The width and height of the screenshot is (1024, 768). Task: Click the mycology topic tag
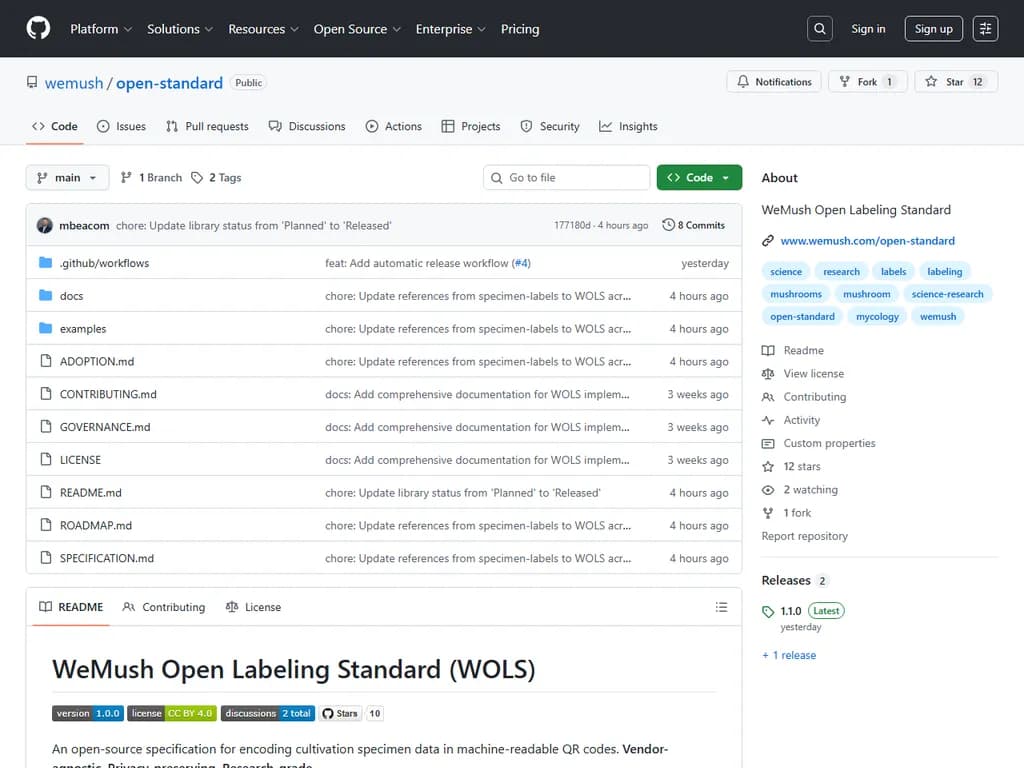click(877, 317)
